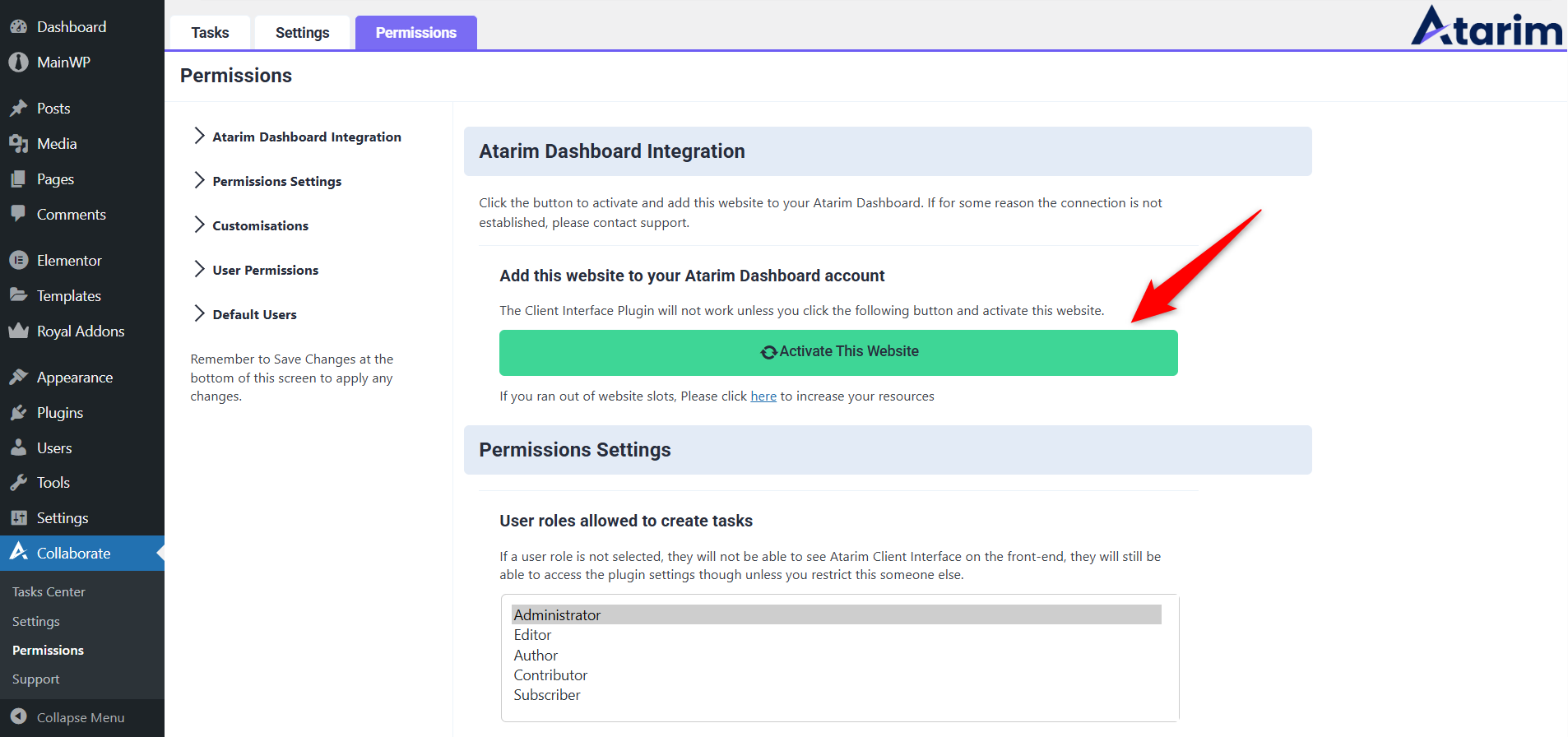
Task: Click the Collaborate Atarim icon
Action: pos(18,552)
